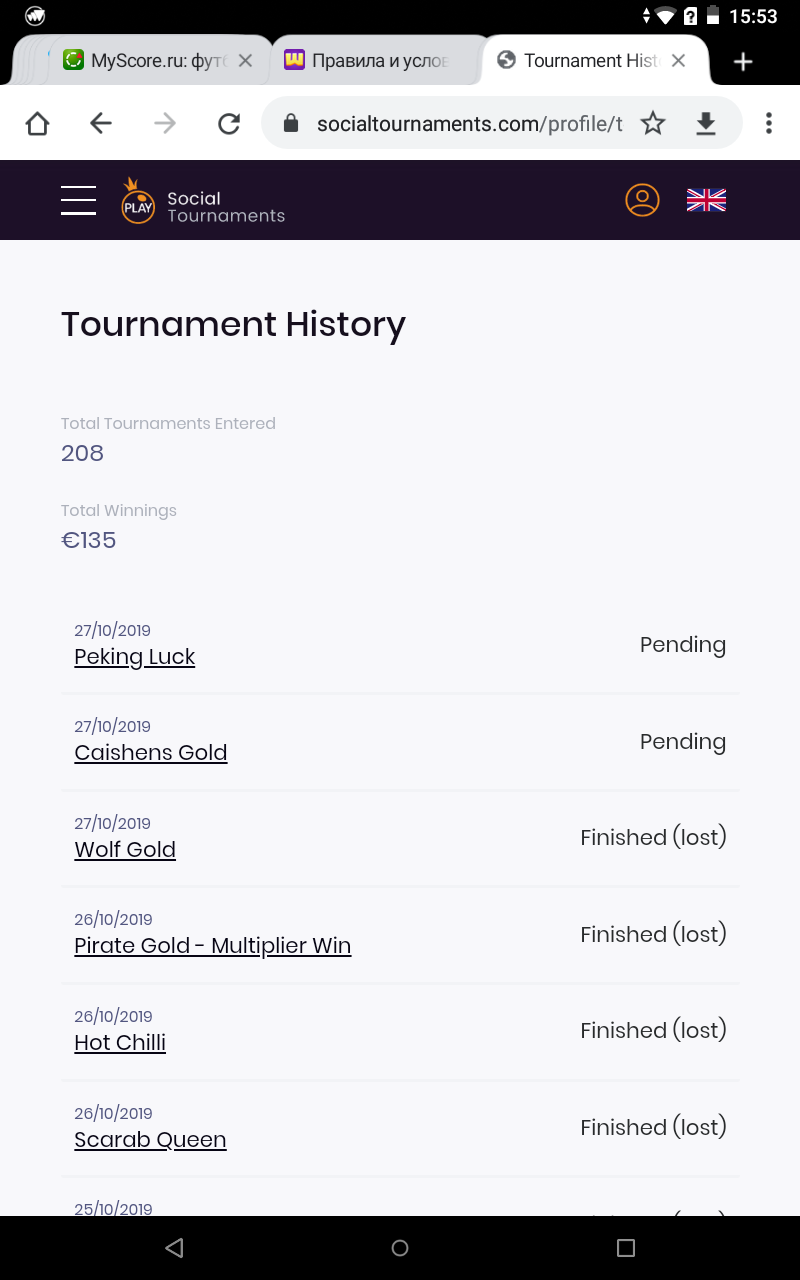Tap the Android recent apps square button
The width and height of the screenshot is (800, 1280).
coord(626,1248)
